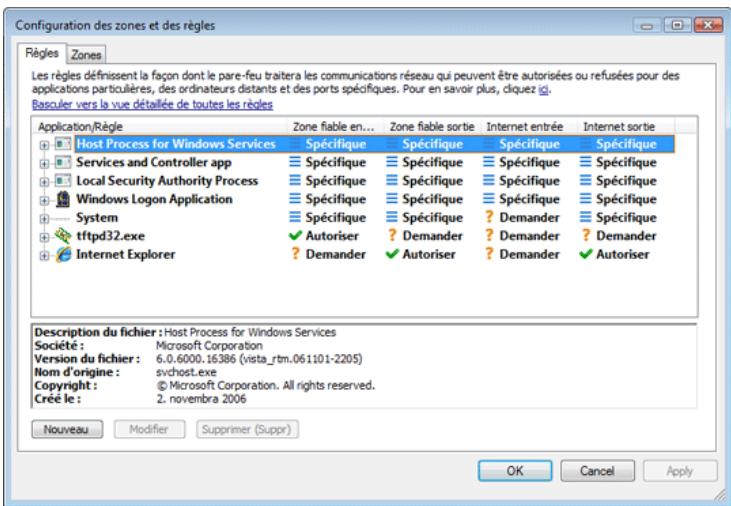Image resolution: width=731 pixels, height=506 pixels.
Task: Select the Internet Explorer row name
Action: pos(126,255)
